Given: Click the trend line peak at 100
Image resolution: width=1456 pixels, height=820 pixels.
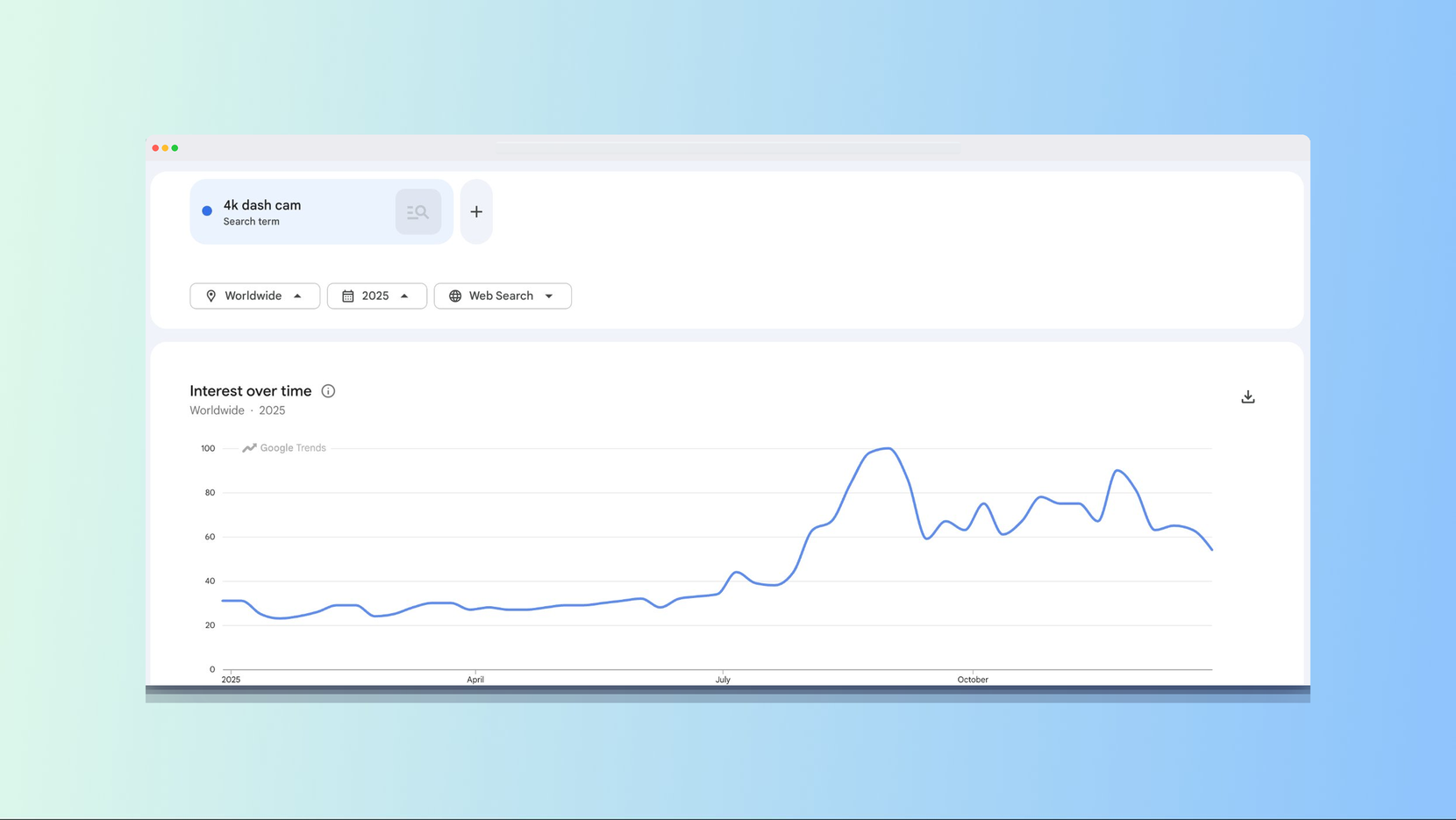Looking at the screenshot, I should tap(889, 449).
